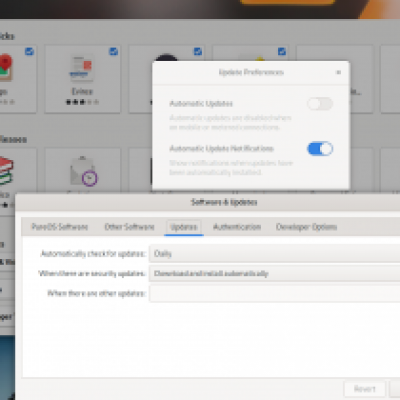This screenshot has width=400, height=400.
Task: Open the Evince app tile icon
Action: tap(82, 68)
